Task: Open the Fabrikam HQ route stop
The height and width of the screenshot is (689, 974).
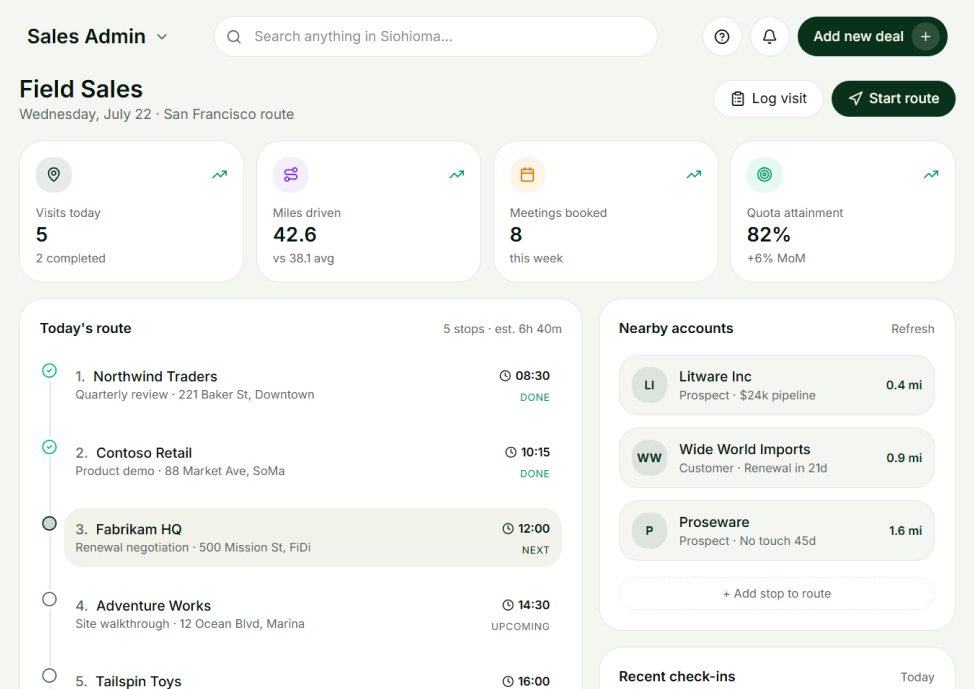Action: pyautogui.click(x=313, y=537)
